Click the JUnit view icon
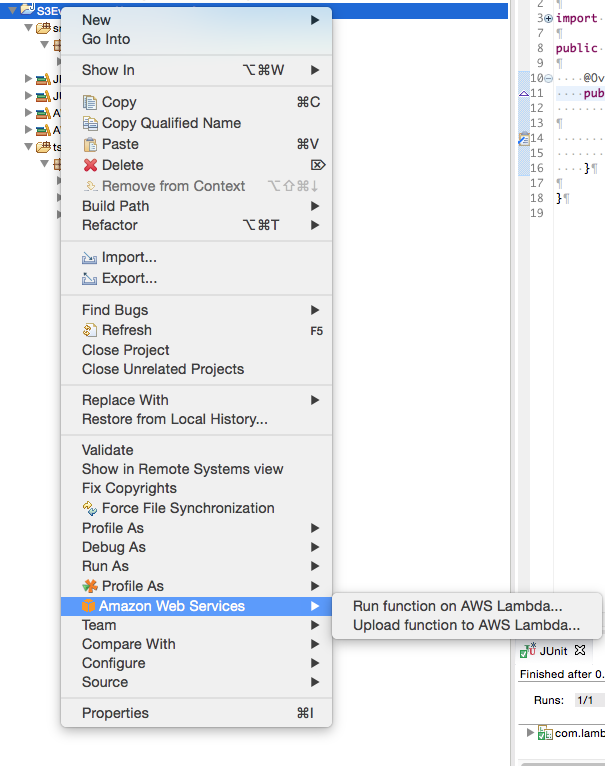The image size is (605, 766). click(x=528, y=650)
